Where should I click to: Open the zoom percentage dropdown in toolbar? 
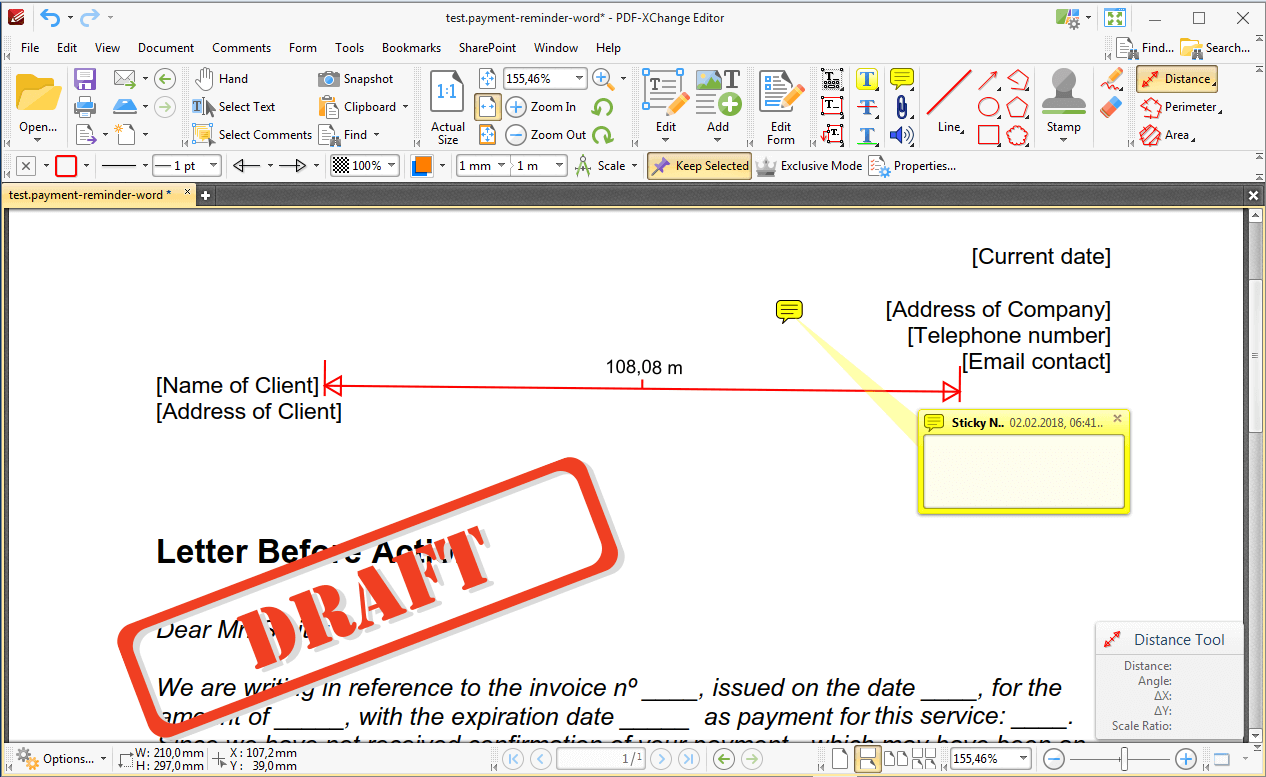pos(578,79)
